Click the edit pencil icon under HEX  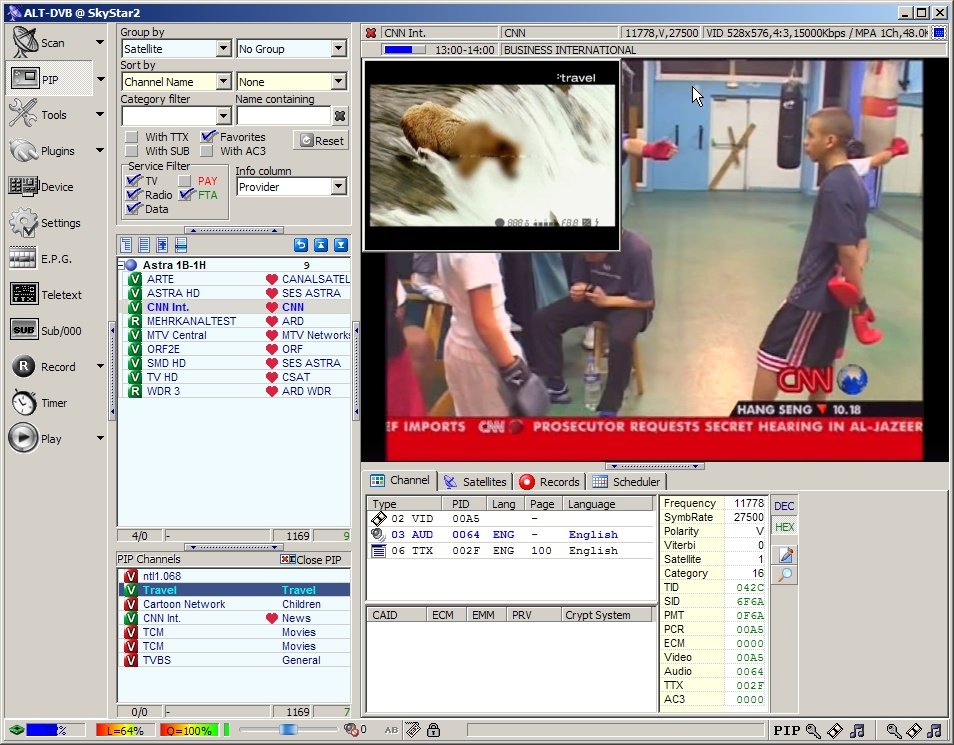pos(785,554)
